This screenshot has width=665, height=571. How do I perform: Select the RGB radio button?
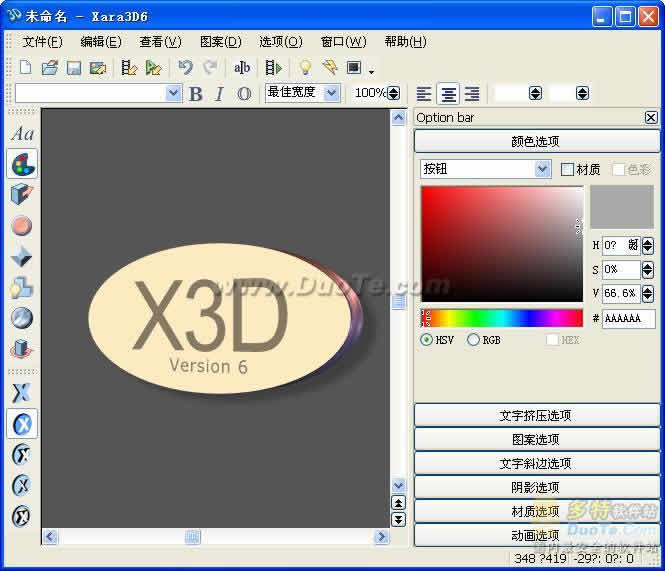(x=473, y=340)
